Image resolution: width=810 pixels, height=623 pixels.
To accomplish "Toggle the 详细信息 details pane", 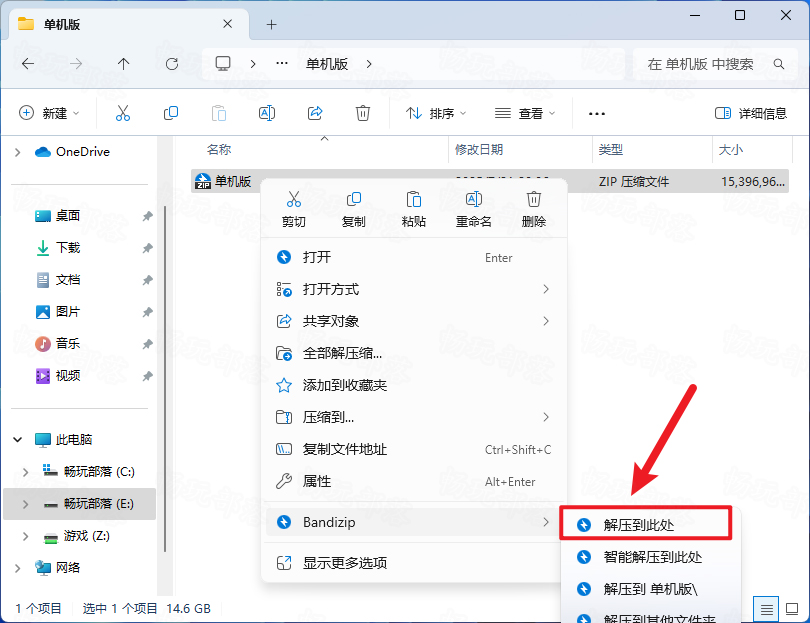I will tap(751, 113).
